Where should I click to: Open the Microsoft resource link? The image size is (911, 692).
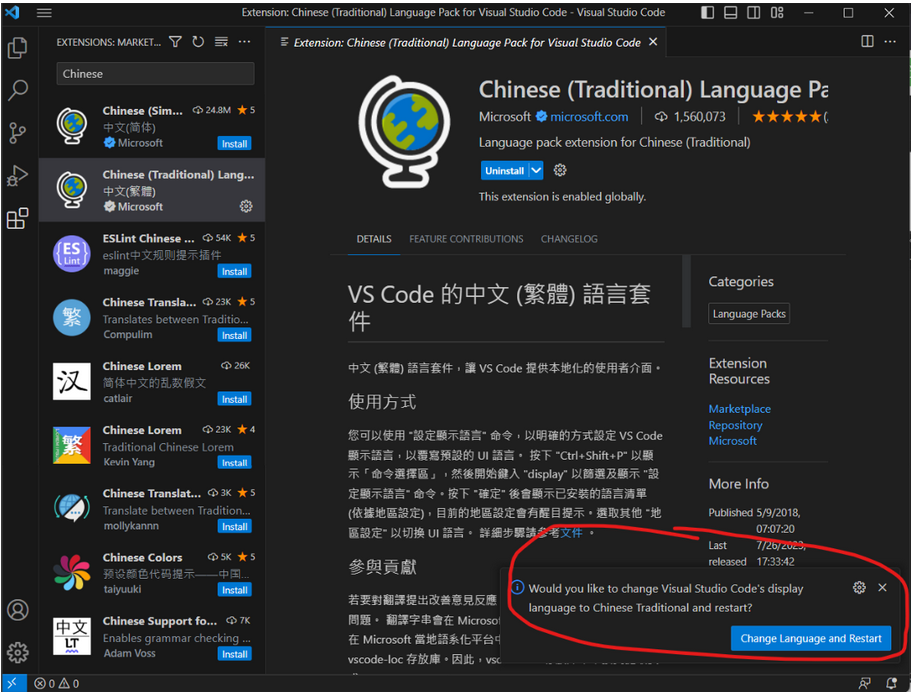point(732,440)
